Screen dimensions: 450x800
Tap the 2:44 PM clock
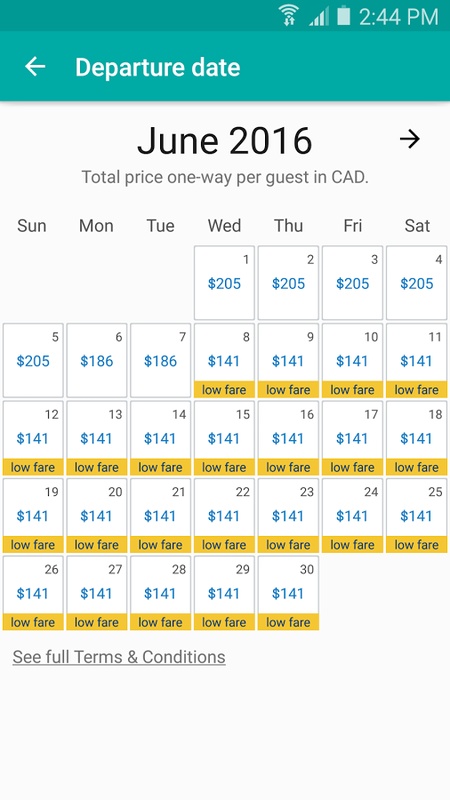[x=398, y=17]
